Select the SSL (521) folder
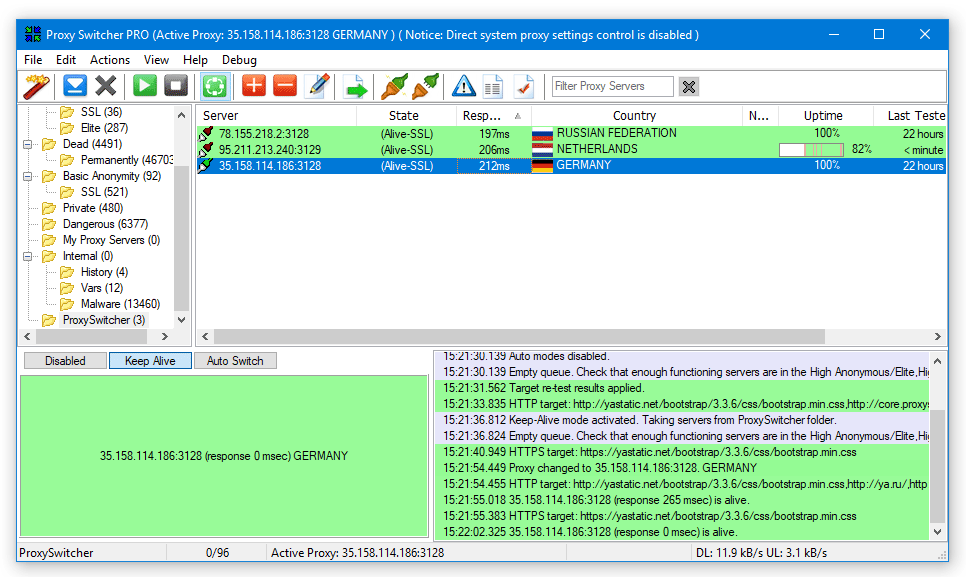Viewport: 966px width, 577px height. click(104, 192)
